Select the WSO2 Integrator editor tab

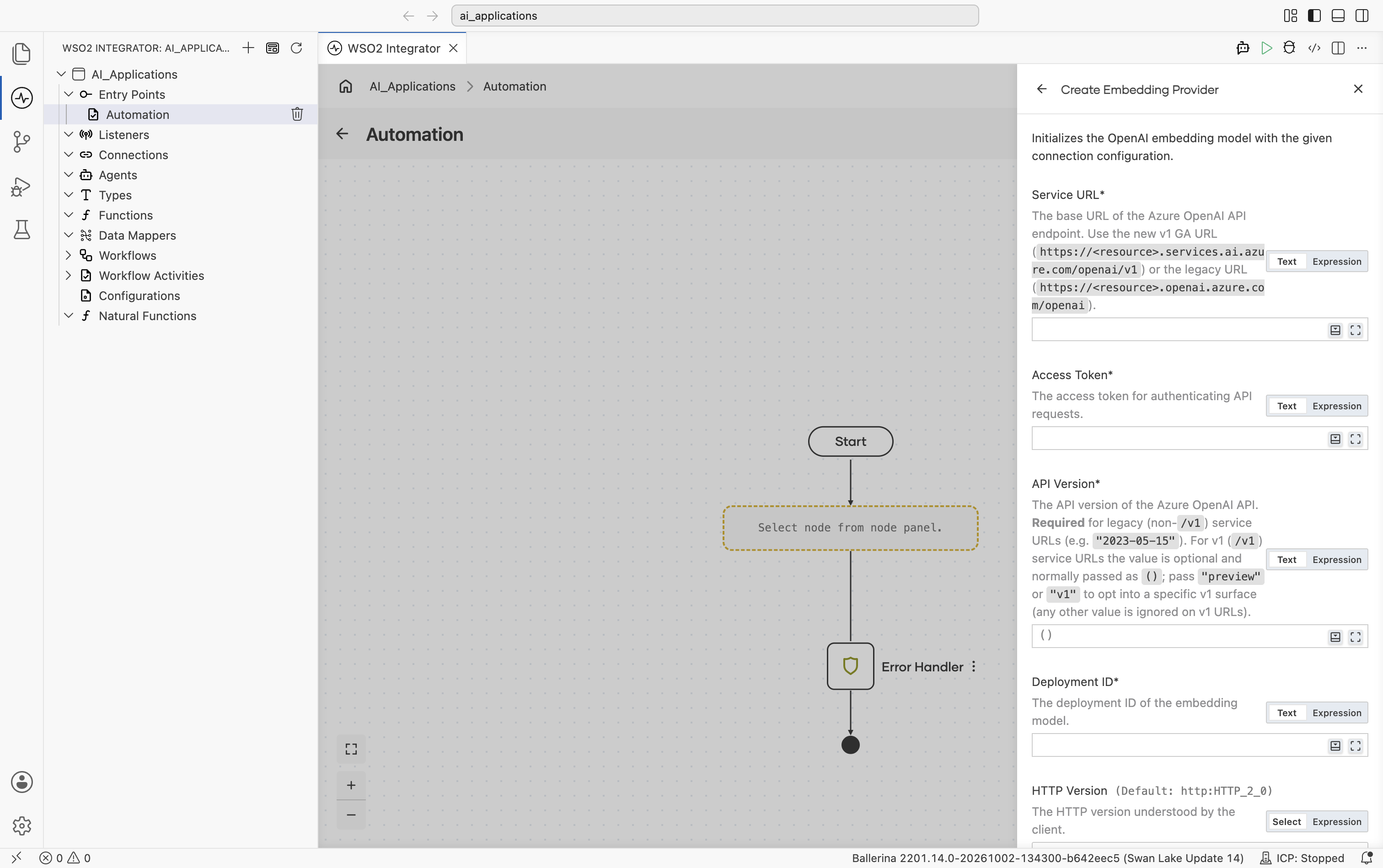(x=393, y=48)
